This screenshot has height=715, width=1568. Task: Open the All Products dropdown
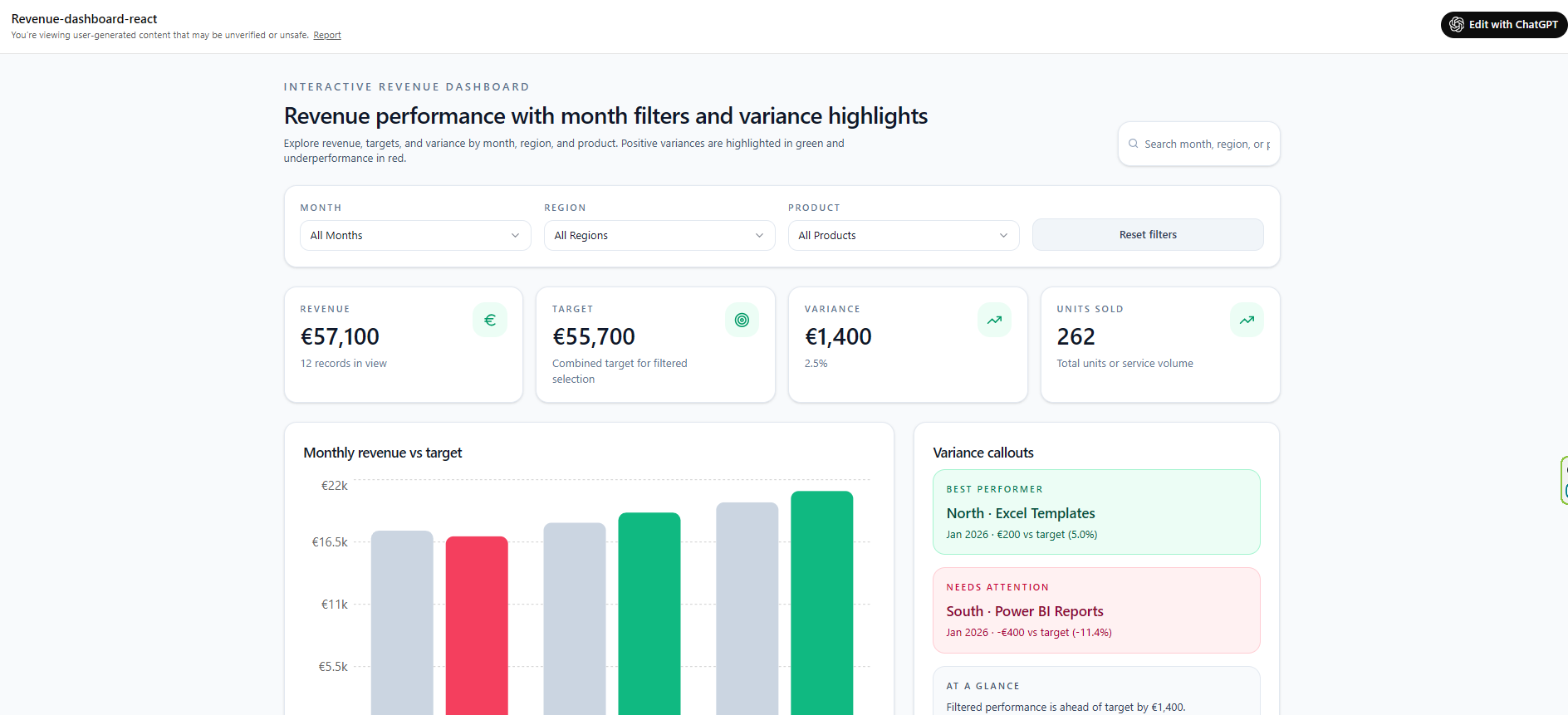pos(904,235)
